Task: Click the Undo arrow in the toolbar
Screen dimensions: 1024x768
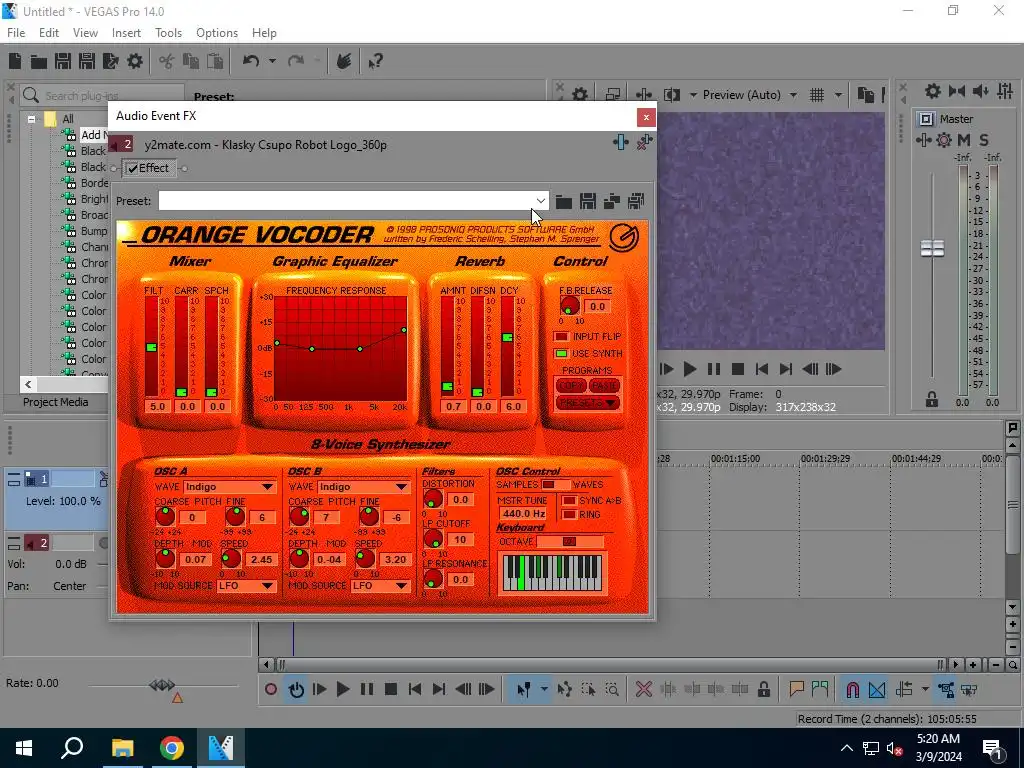Action: [251, 61]
